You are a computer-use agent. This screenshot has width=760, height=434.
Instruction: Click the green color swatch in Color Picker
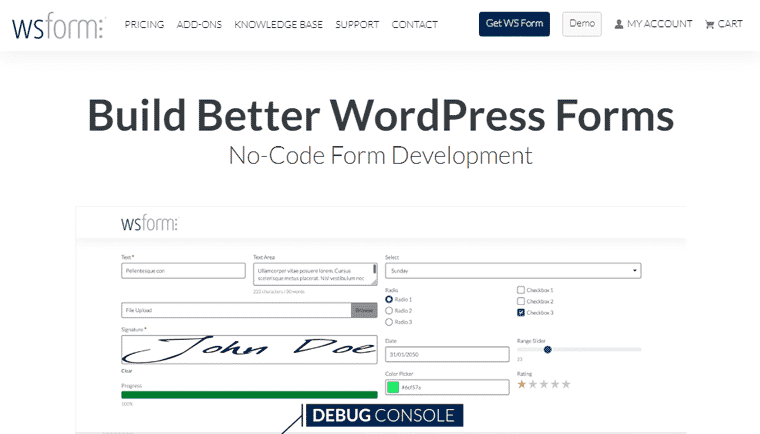393,387
